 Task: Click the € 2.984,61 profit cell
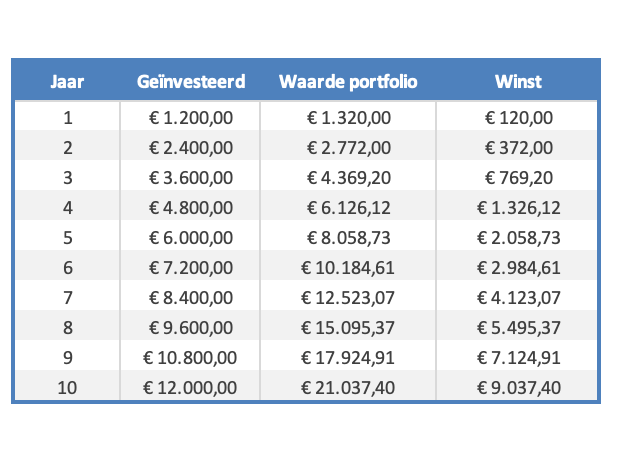(x=518, y=268)
